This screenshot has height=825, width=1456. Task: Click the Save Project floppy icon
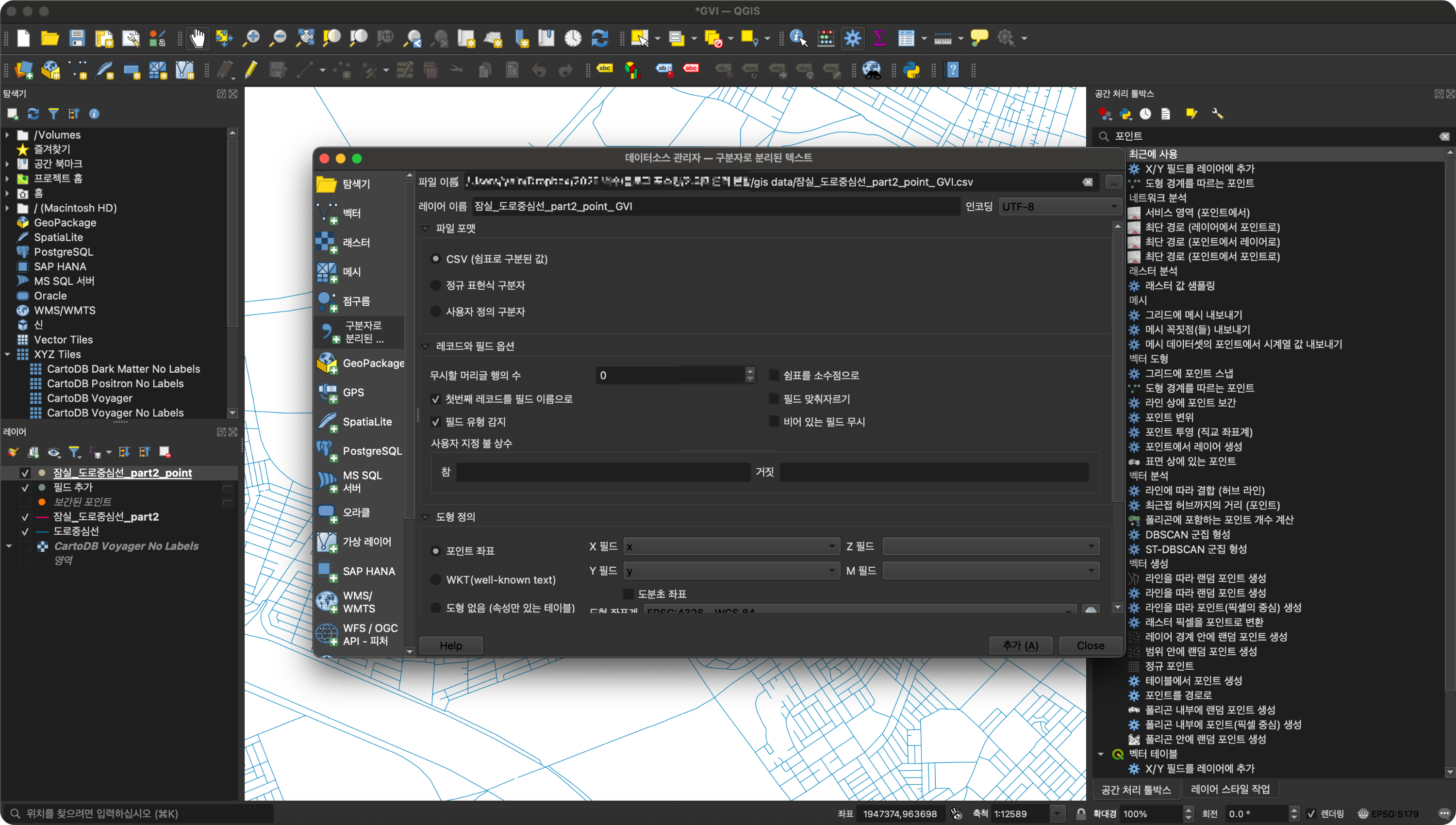coord(77,38)
